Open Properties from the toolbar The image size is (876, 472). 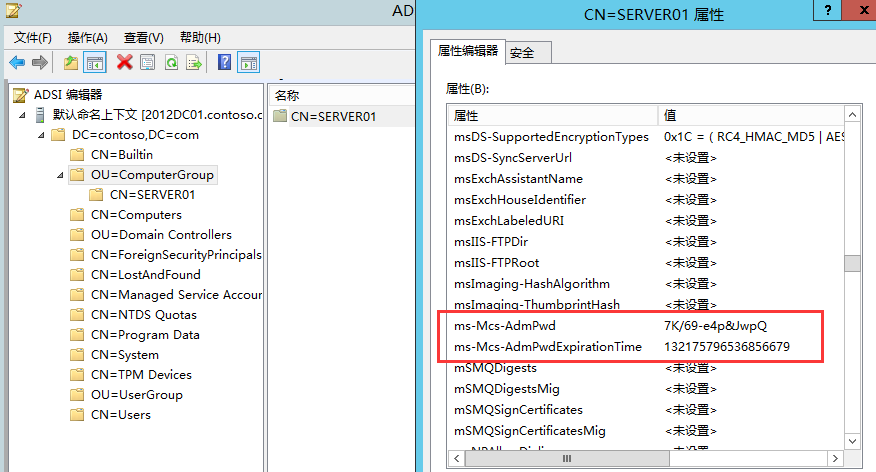[147, 62]
